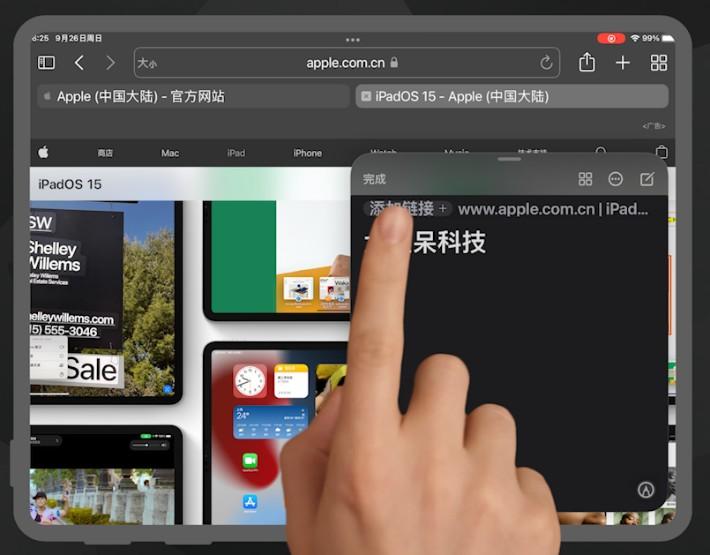Show the tab overview grid
This screenshot has height=555, width=710.
coord(659,62)
